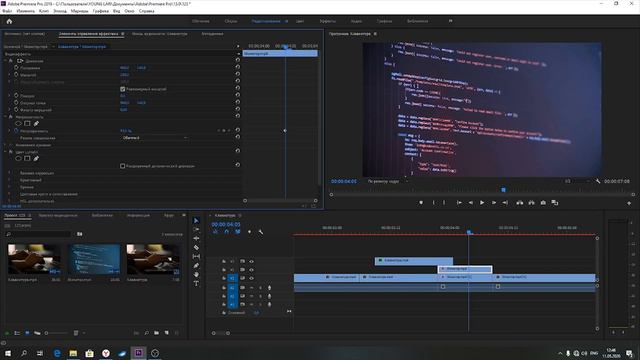Expand the Curves section
This screenshot has width=640, height=360.
[9, 187]
